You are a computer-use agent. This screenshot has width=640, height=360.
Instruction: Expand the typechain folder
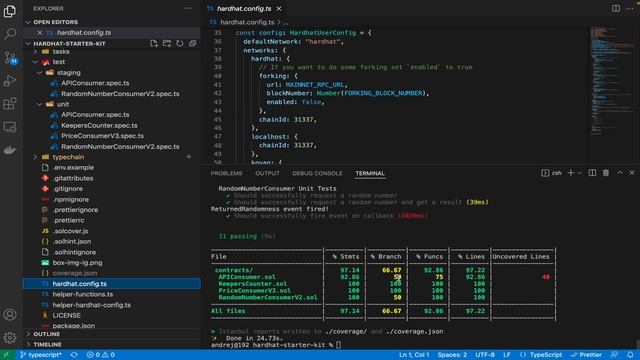(111, 157)
